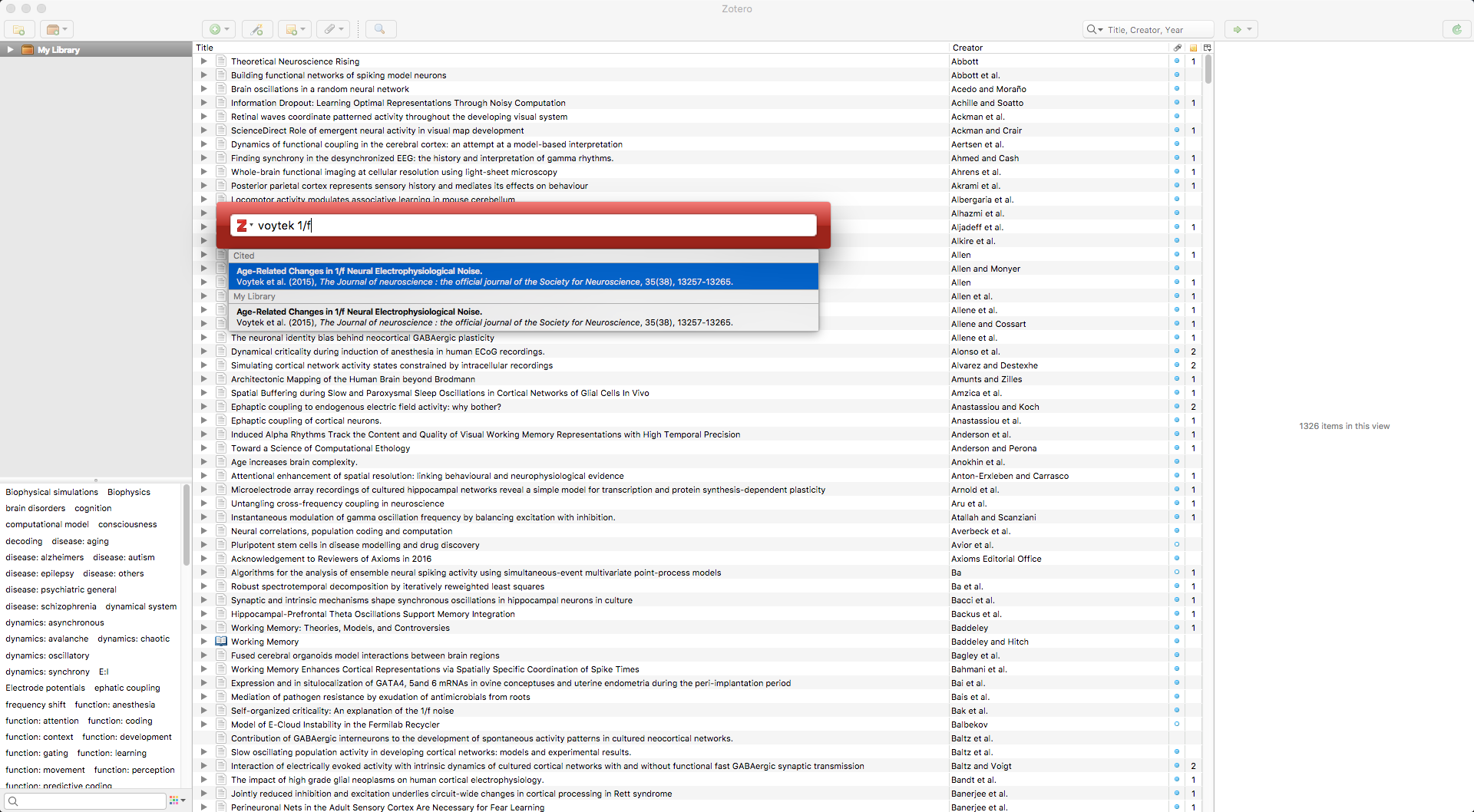Sort items by the Title column header
Viewport: 1474px width, 812px height.
pyautogui.click(x=570, y=48)
